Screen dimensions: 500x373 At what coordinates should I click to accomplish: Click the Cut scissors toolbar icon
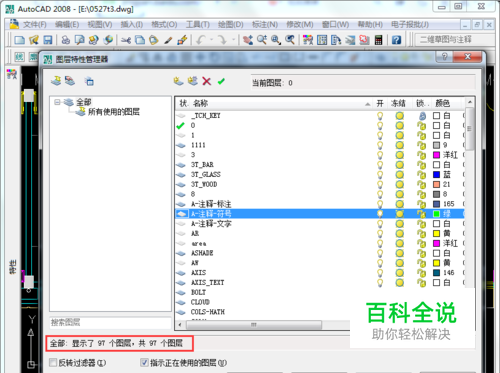pyautogui.click(x=126, y=40)
